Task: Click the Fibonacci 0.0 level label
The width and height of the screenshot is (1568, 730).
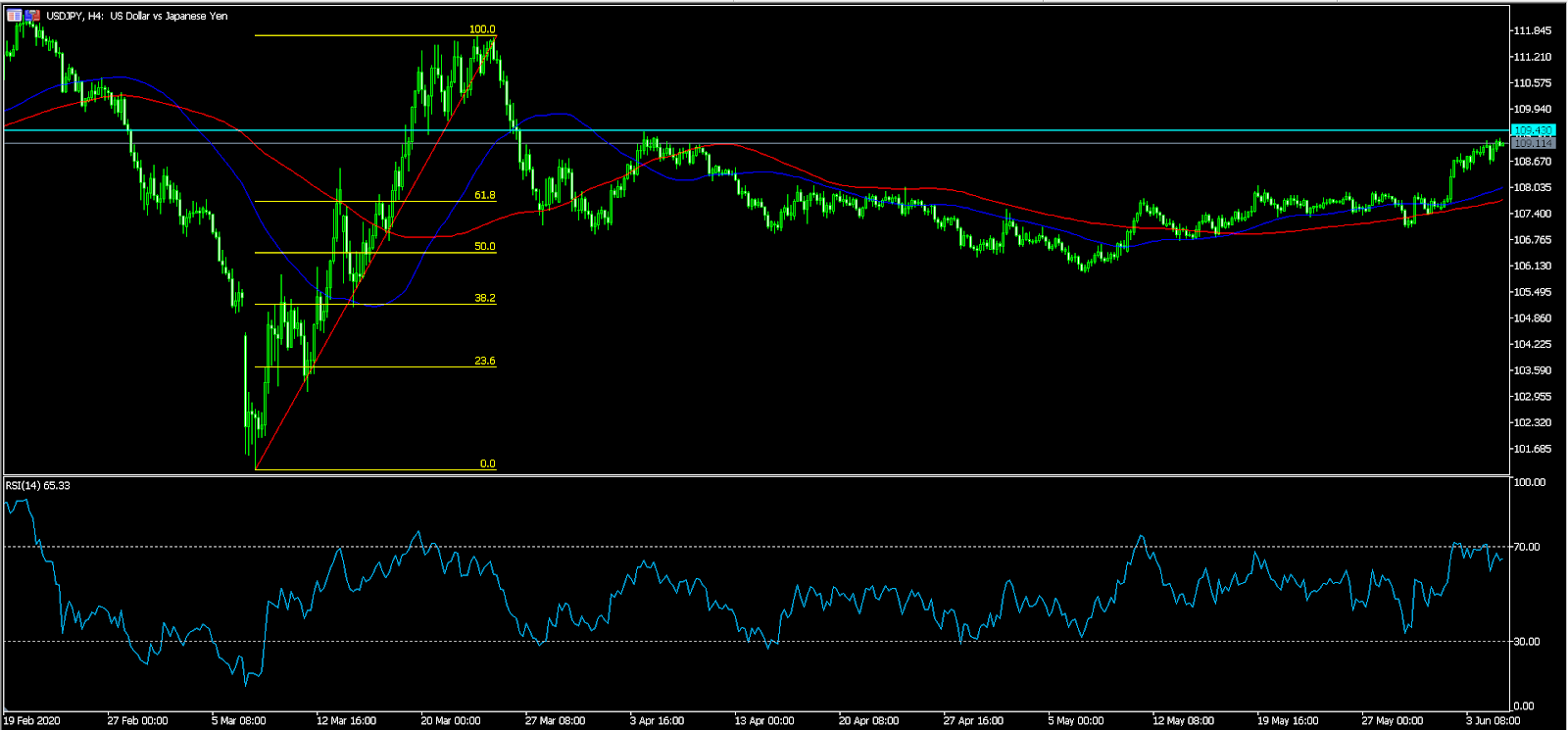Action: pos(487,463)
